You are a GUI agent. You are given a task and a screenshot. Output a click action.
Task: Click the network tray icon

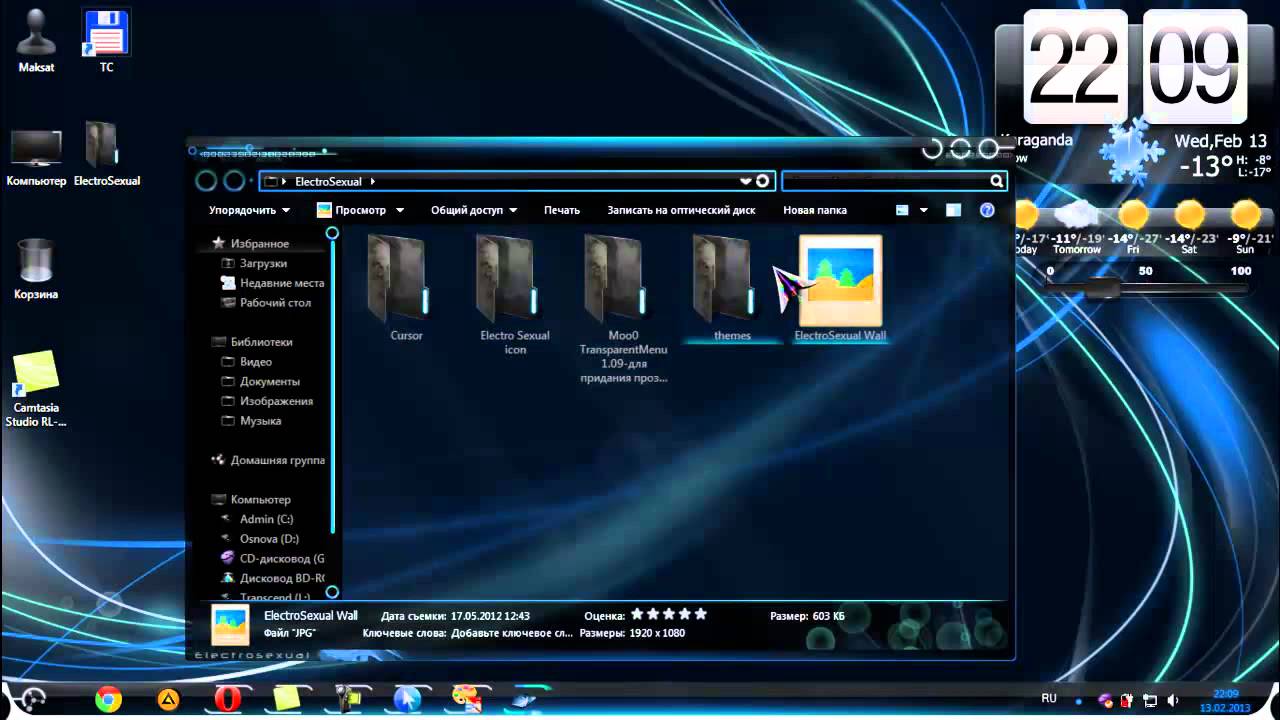click(x=1150, y=700)
